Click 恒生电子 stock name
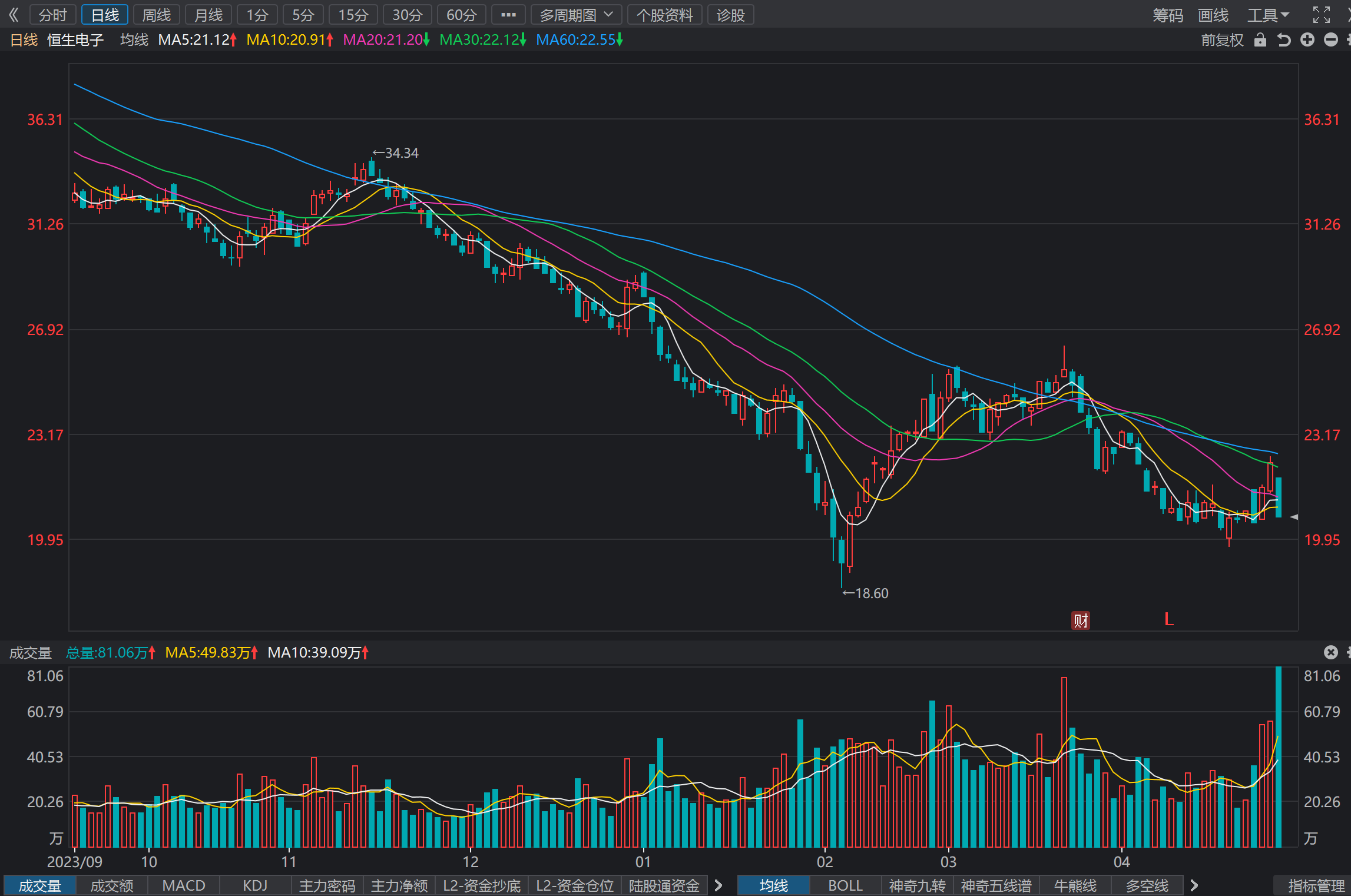Screen dimensions: 1351x896 click(x=75, y=39)
